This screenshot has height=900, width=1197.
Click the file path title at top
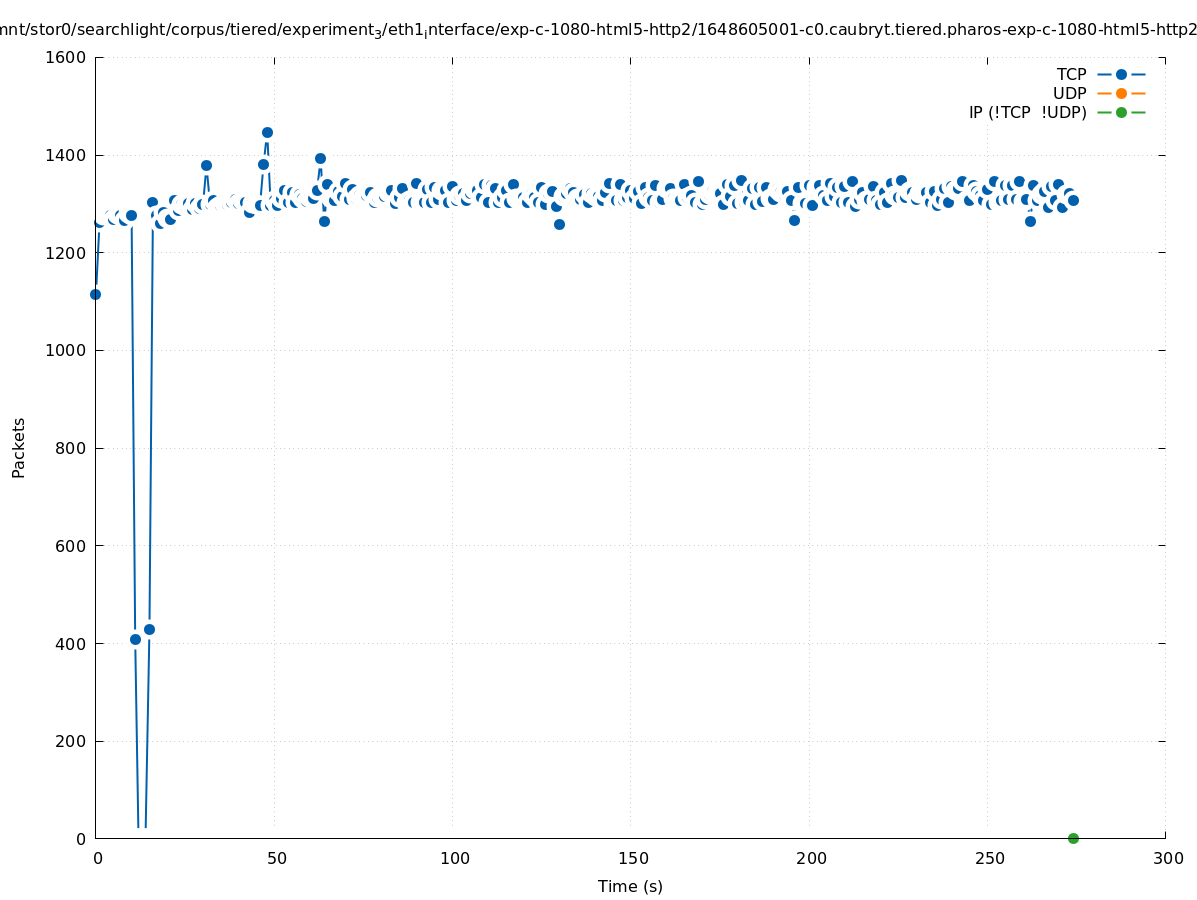click(x=598, y=29)
